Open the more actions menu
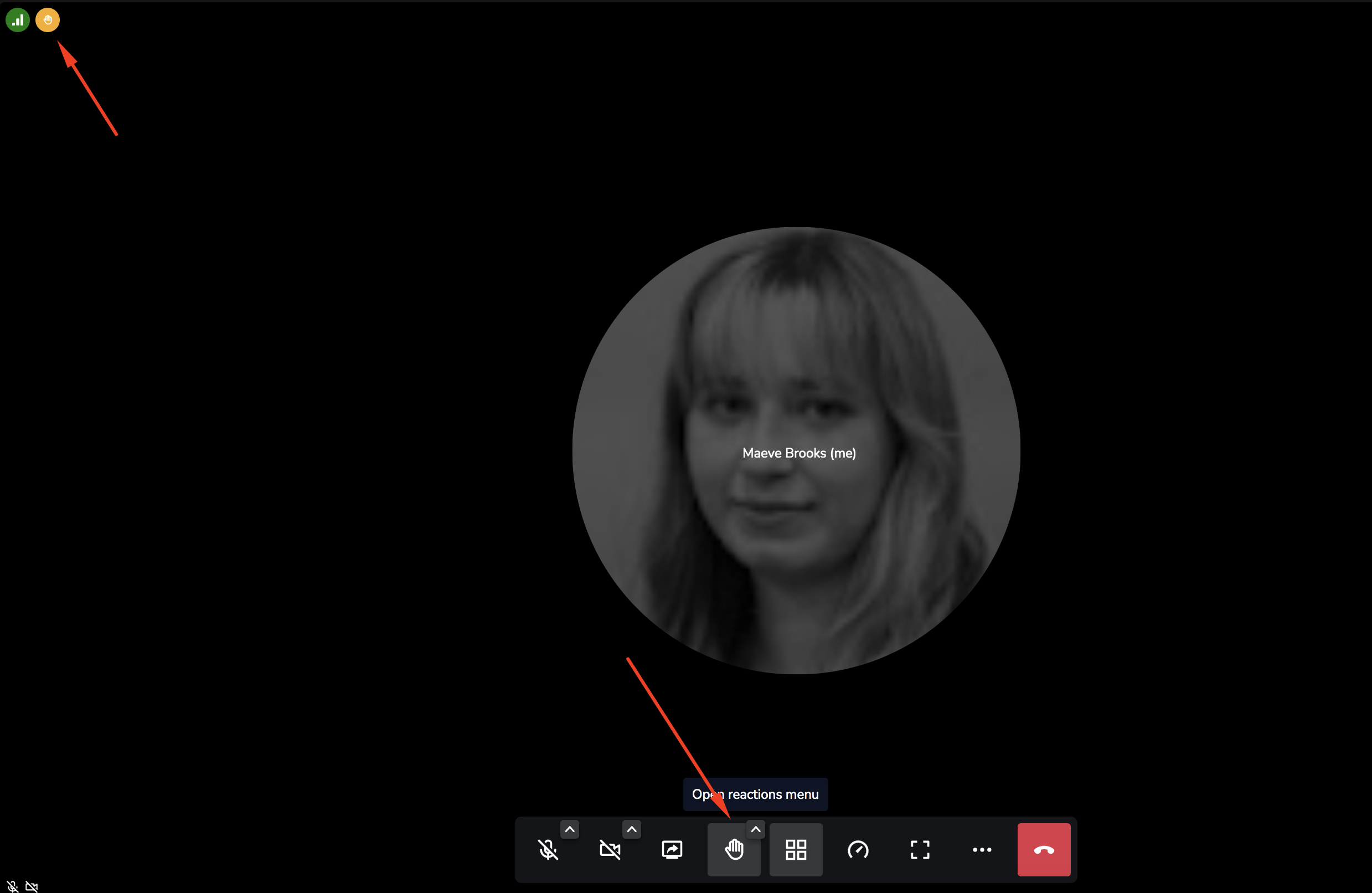The width and height of the screenshot is (1372, 893). 982,849
